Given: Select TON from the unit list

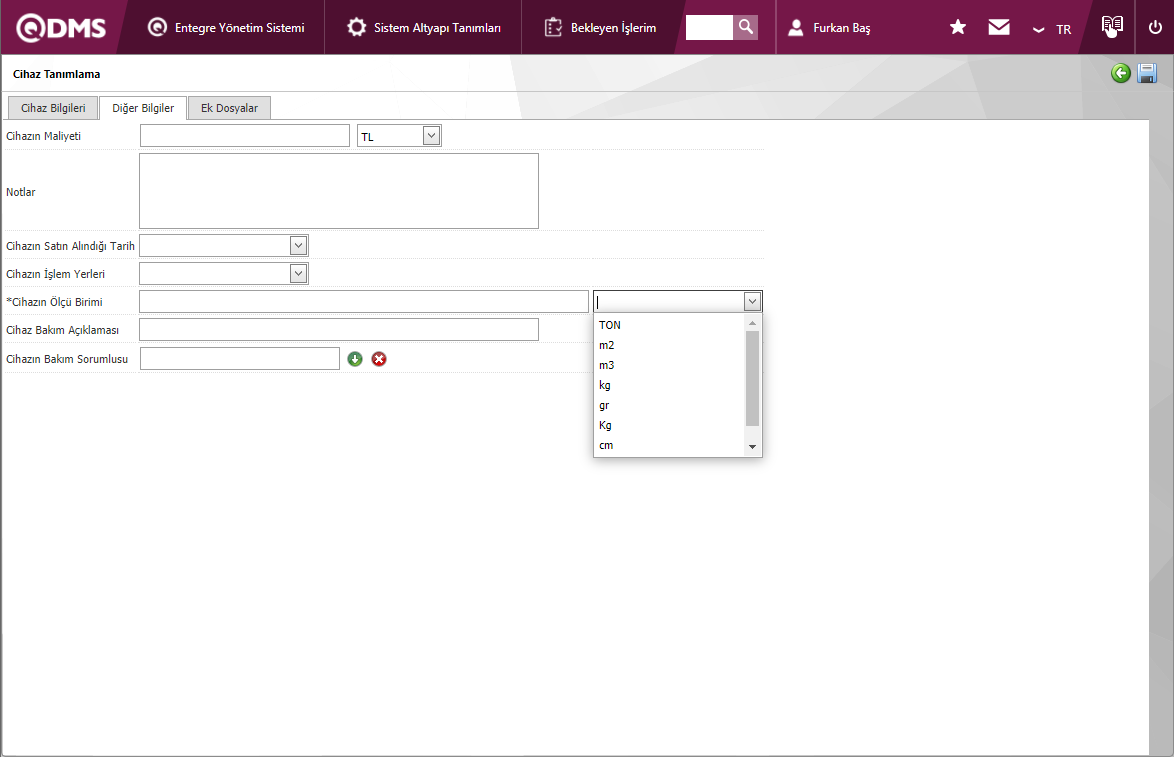Looking at the screenshot, I should tap(610, 325).
